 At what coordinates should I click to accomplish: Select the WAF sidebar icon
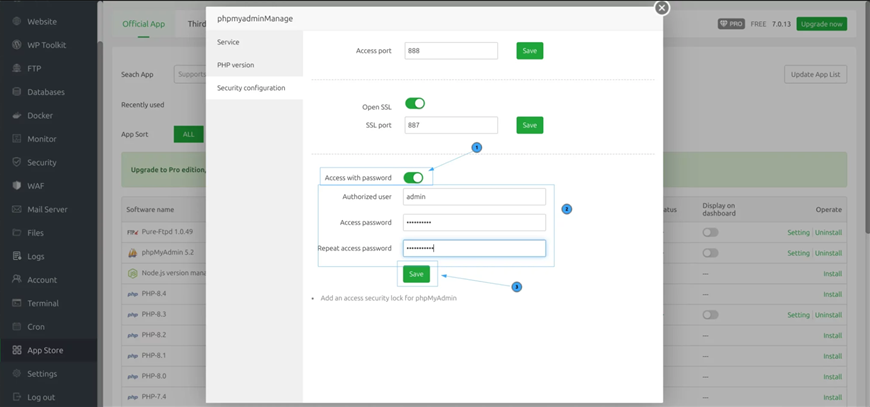(17, 186)
